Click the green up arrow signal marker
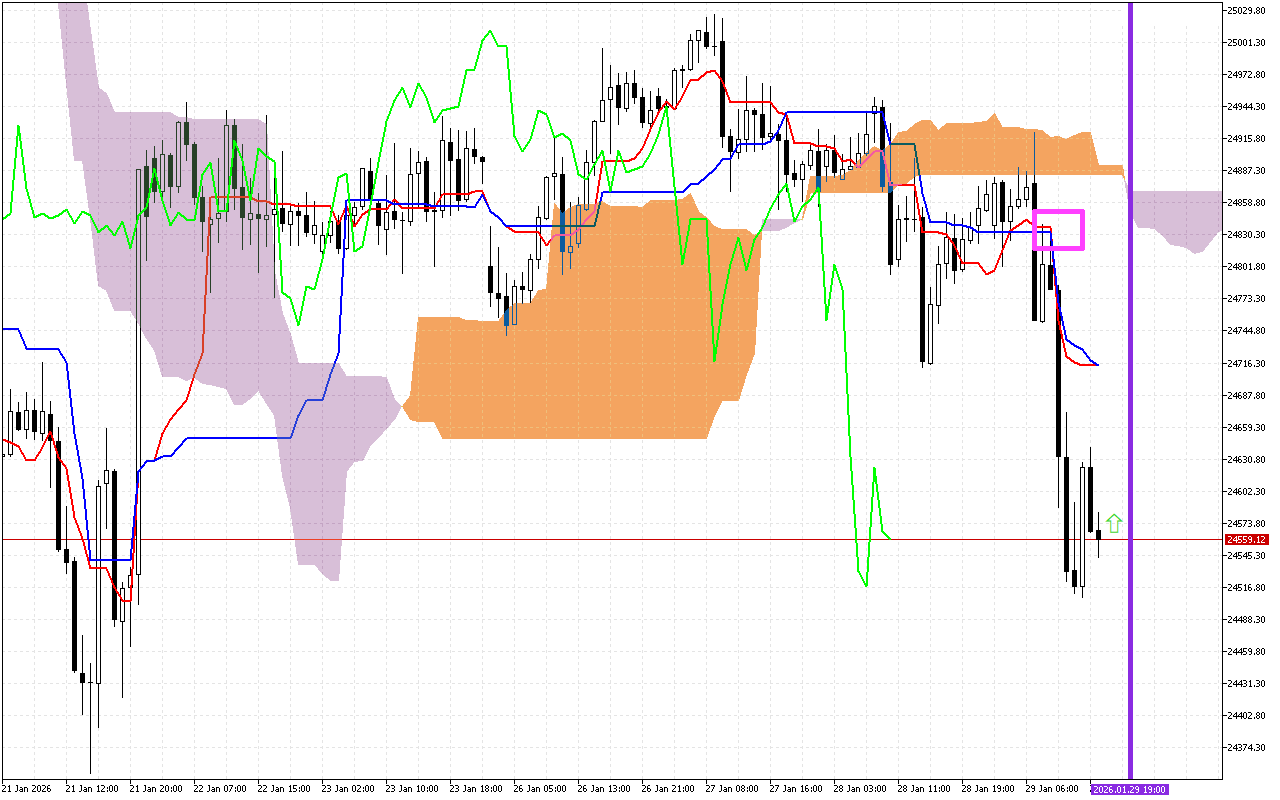The height and width of the screenshot is (800, 1280). coord(1114,524)
